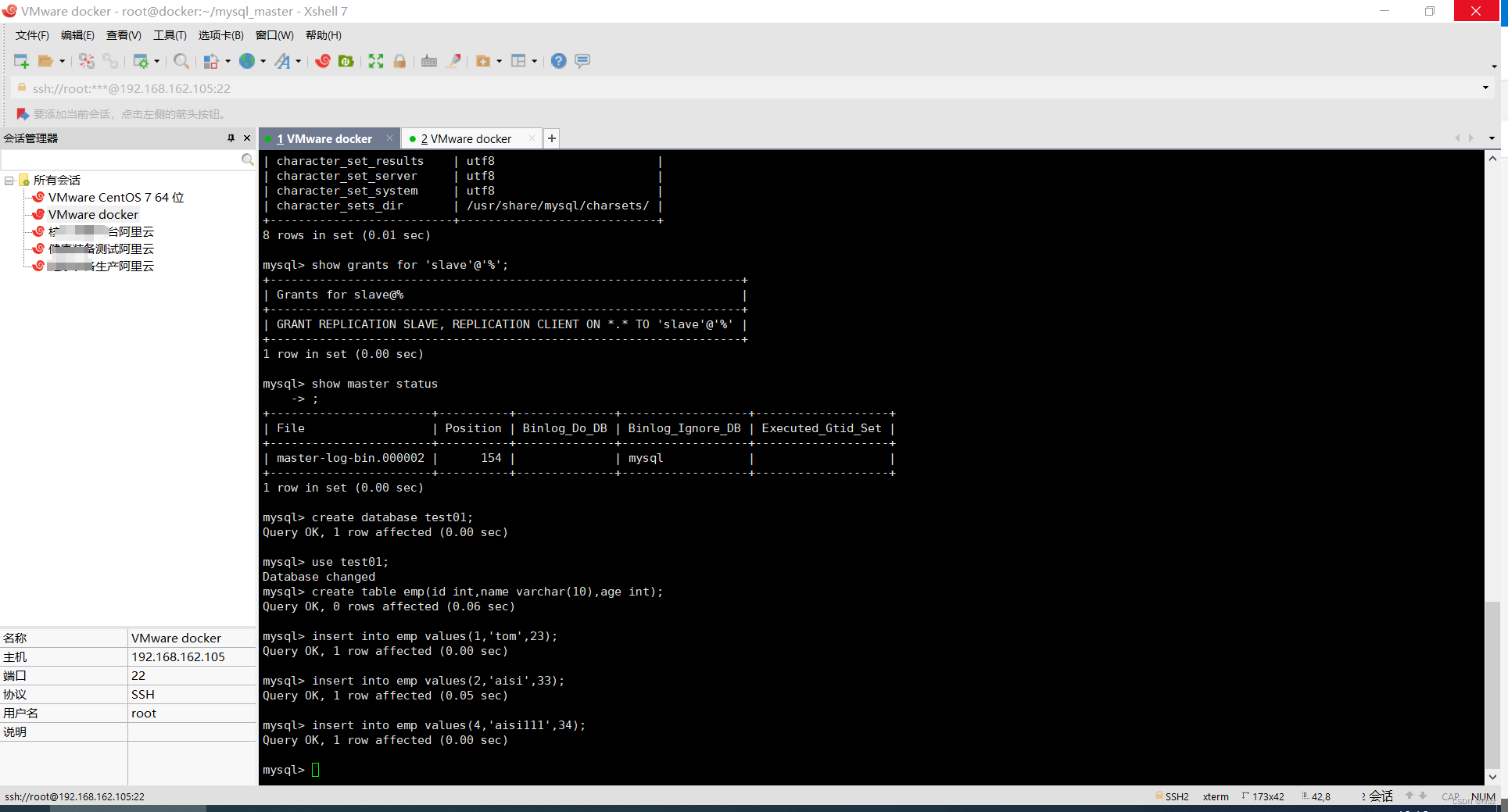This screenshot has width=1508, height=812.
Task: Open the 窗口(W) menu
Action: [274, 35]
